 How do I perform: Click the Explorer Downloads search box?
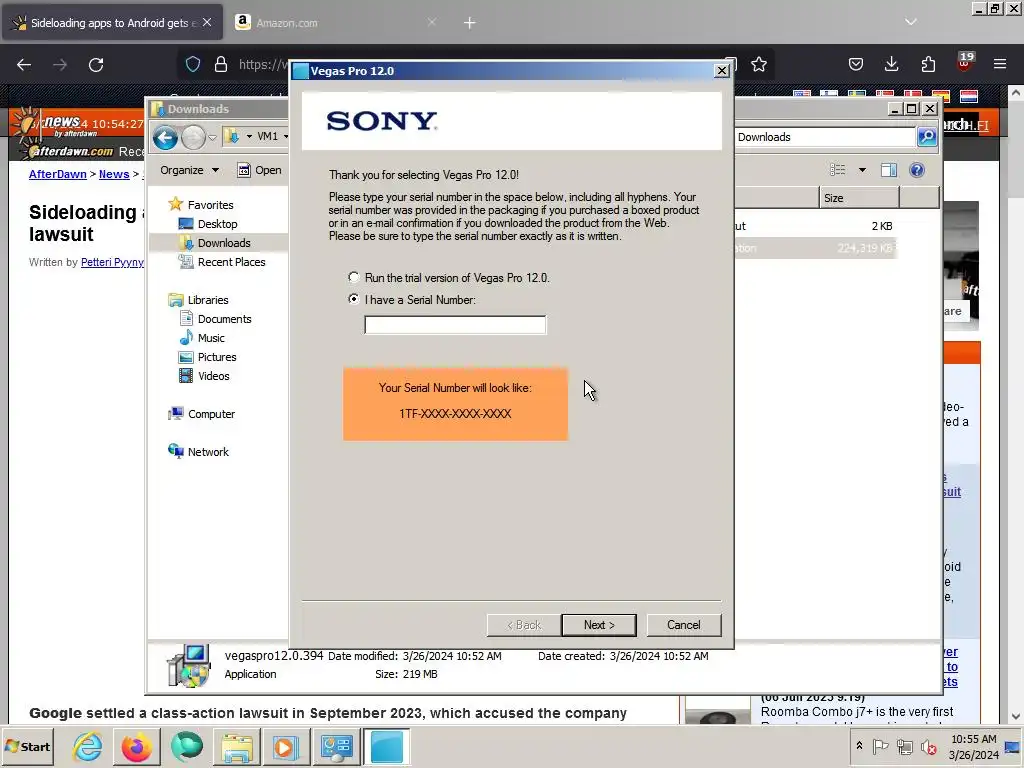click(825, 136)
